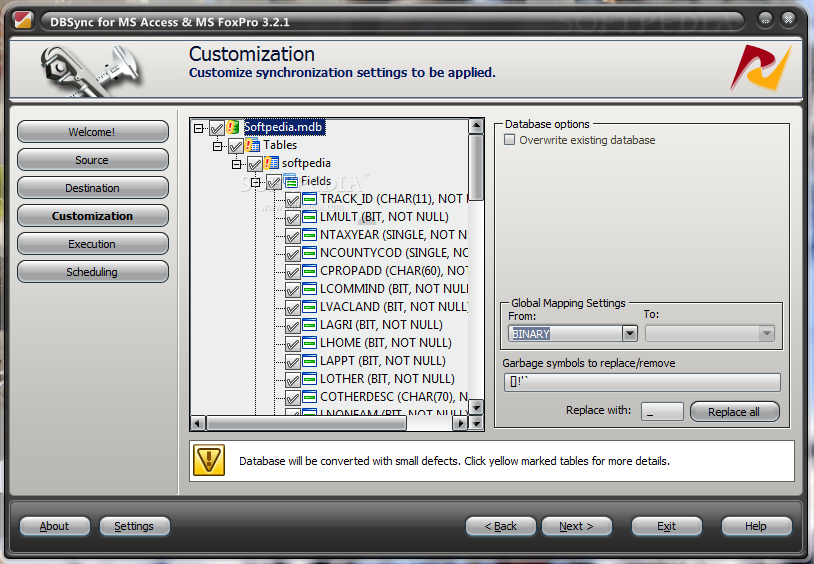Click the Fields folder icon
Image resolution: width=814 pixels, height=564 pixels.
(291, 181)
